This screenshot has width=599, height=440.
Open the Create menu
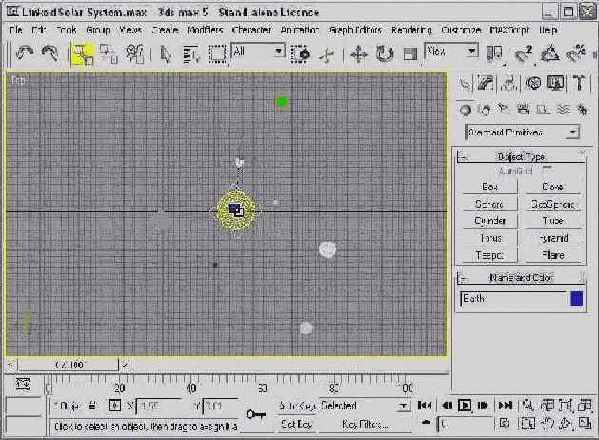tap(165, 30)
